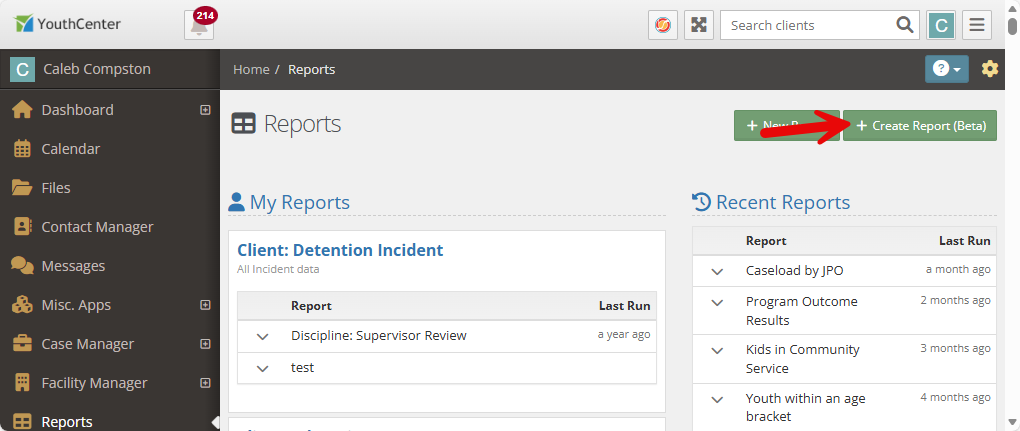The width and height of the screenshot is (1020, 431).
Task: Expand the Facility Manager sidebar submenu
Action: (x=205, y=383)
